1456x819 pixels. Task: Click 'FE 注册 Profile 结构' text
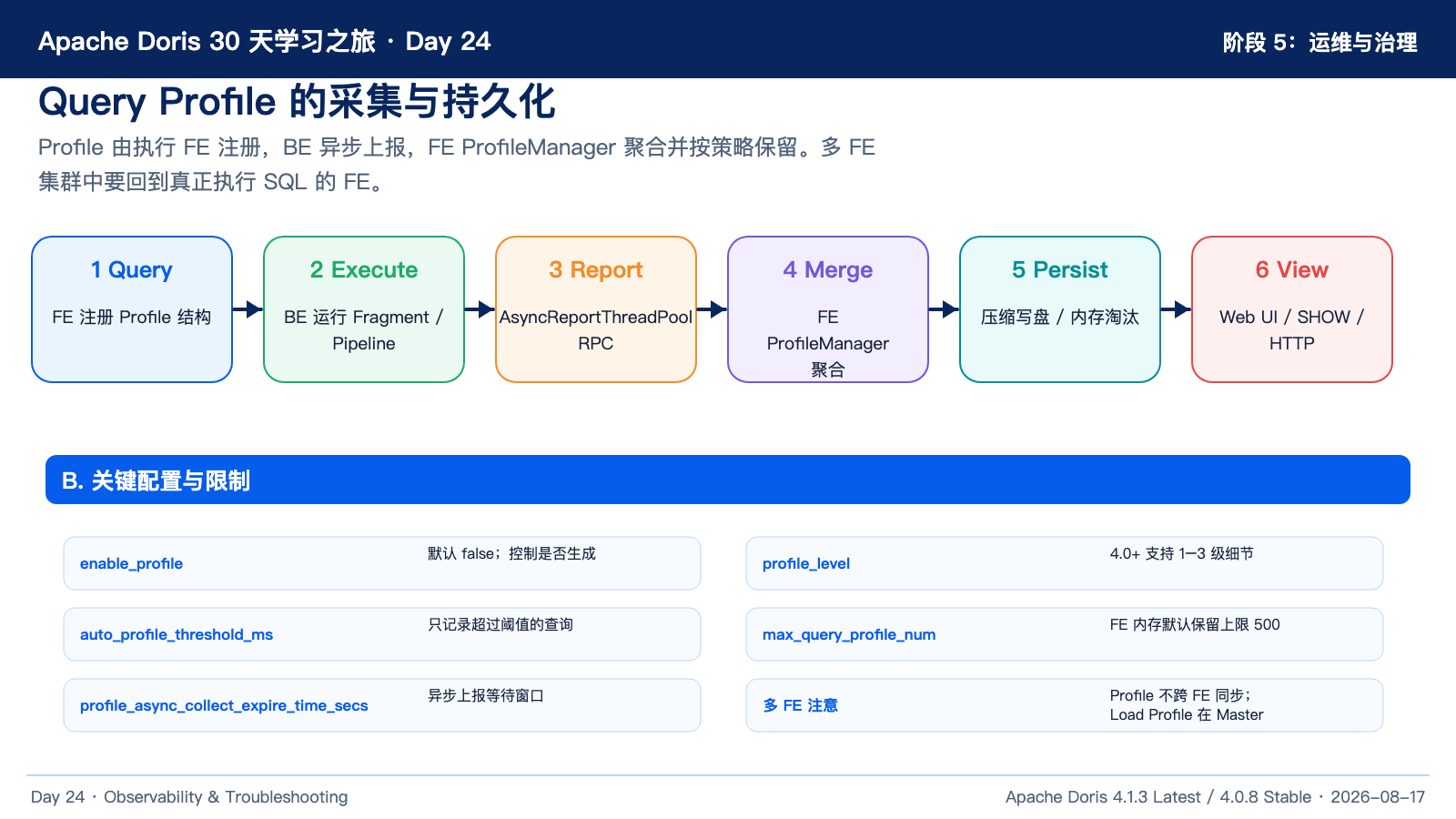click(x=132, y=317)
